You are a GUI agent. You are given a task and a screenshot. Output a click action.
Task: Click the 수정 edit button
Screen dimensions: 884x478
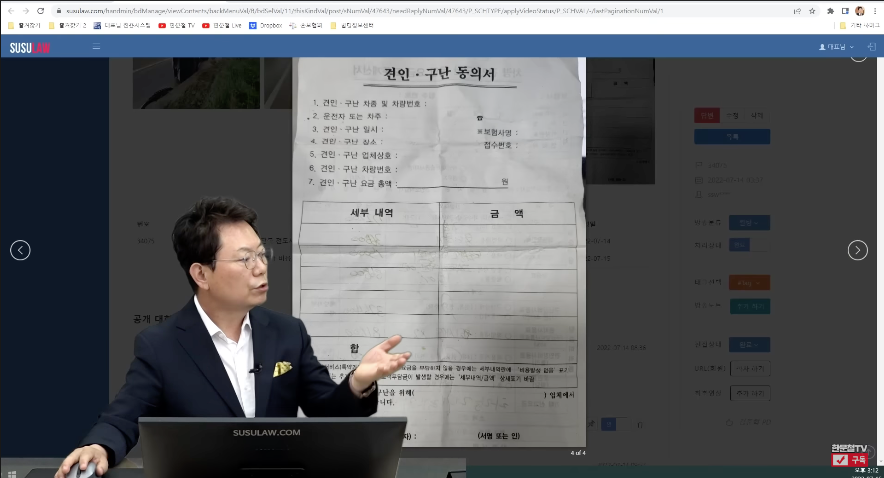(x=732, y=116)
